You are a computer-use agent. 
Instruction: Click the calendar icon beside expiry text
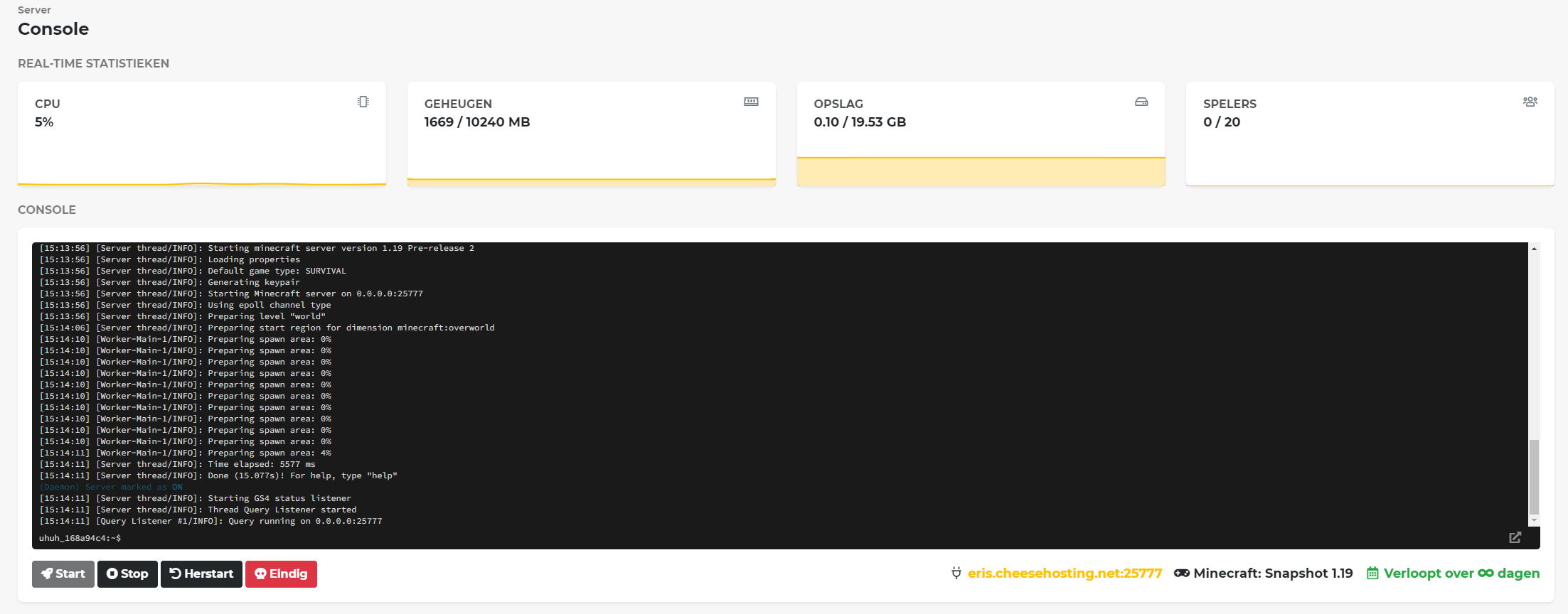tap(1372, 573)
